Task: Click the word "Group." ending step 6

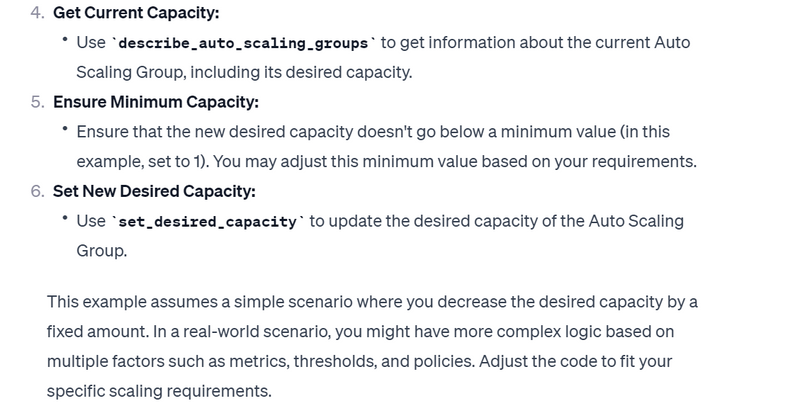Action: point(102,250)
